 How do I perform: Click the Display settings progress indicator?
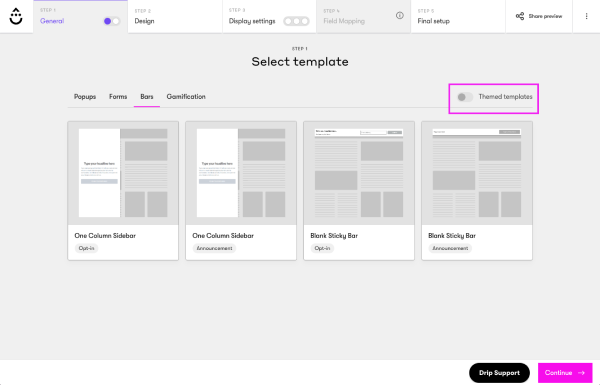click(x=296, y=21)
